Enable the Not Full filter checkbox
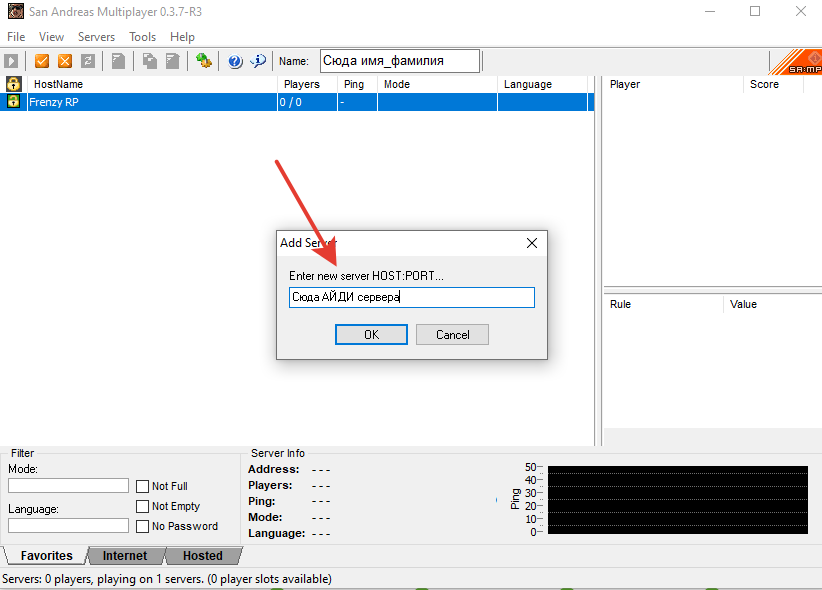Image resolution: width=822 pixels, height=590 pixels. click(x=142, y=486)
